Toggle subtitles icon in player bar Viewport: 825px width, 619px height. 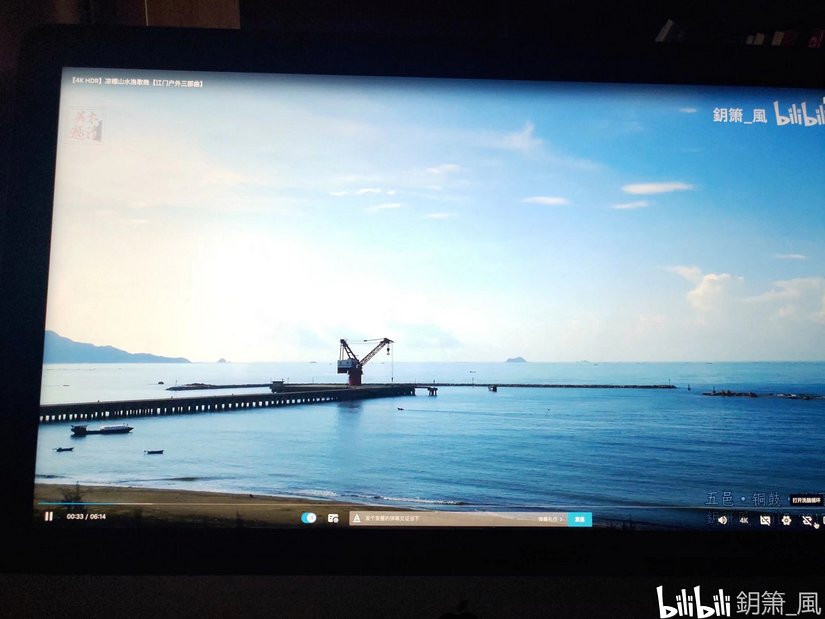(765, 520)
